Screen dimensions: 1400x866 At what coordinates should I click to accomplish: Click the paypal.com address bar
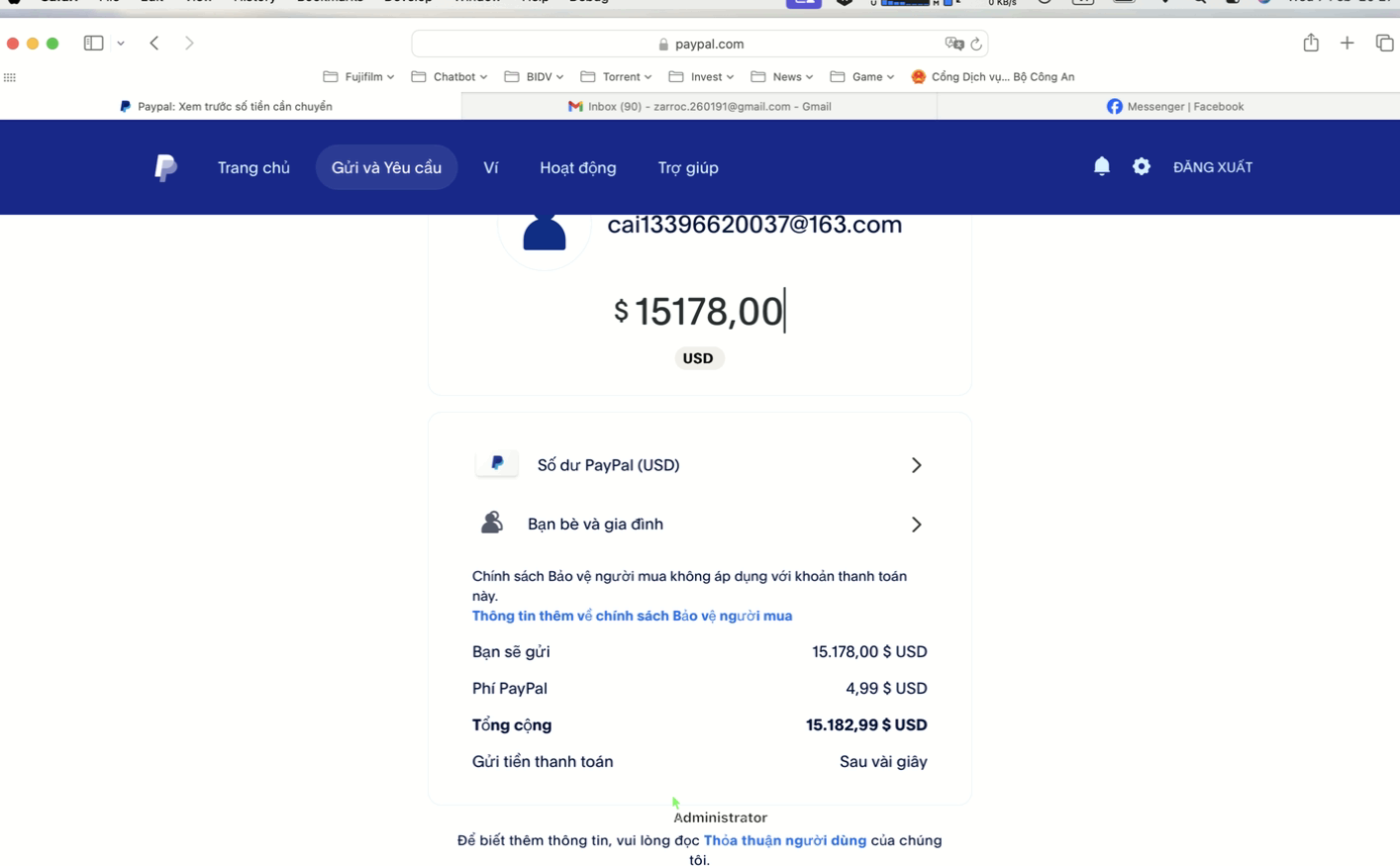pos(700,44)
